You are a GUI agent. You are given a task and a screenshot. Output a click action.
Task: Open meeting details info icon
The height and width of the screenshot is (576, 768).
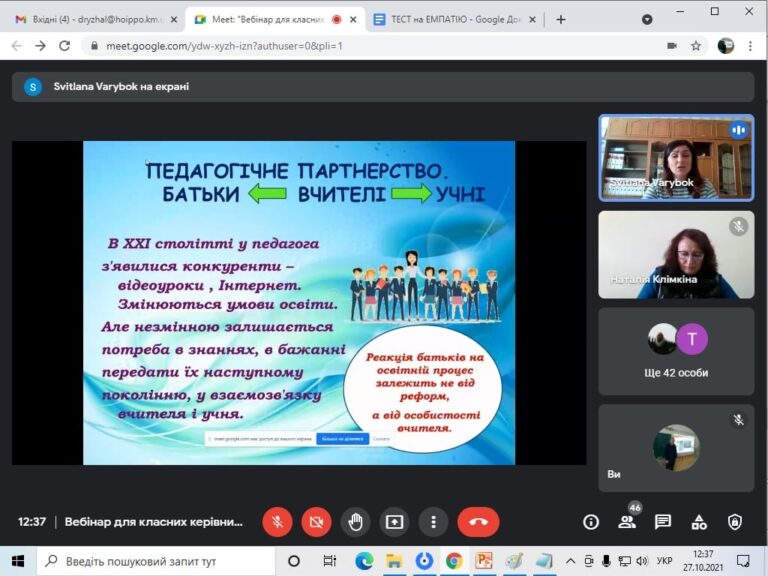tap(591, 522)
